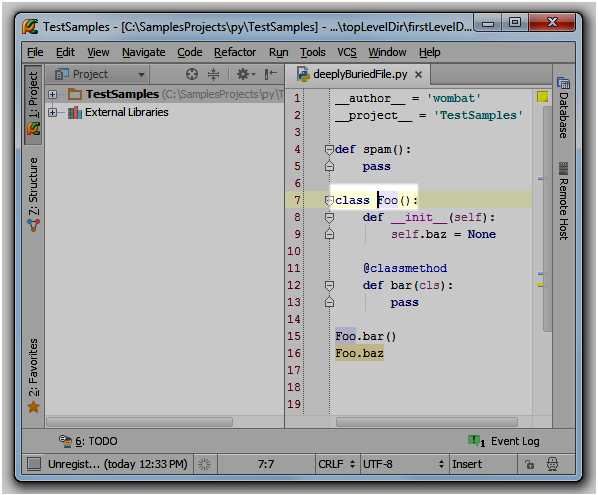The width and height of the screenshot is (598, 495).
Task: Click the UTF-8 encoding selector
Action: click(x=403, y=464)
